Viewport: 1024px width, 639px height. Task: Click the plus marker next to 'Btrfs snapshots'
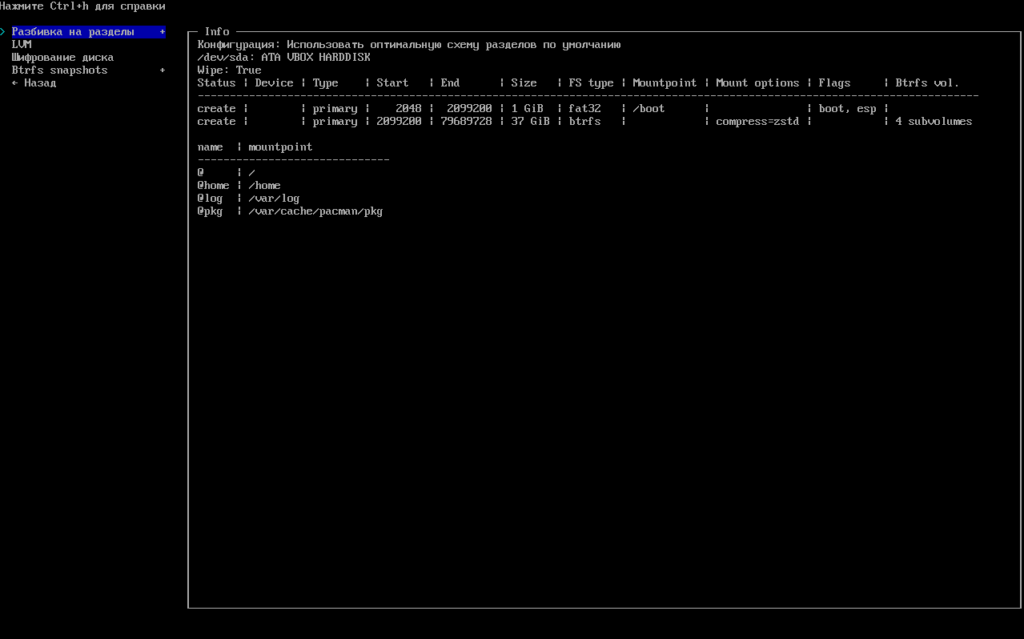tap(162, 71)
